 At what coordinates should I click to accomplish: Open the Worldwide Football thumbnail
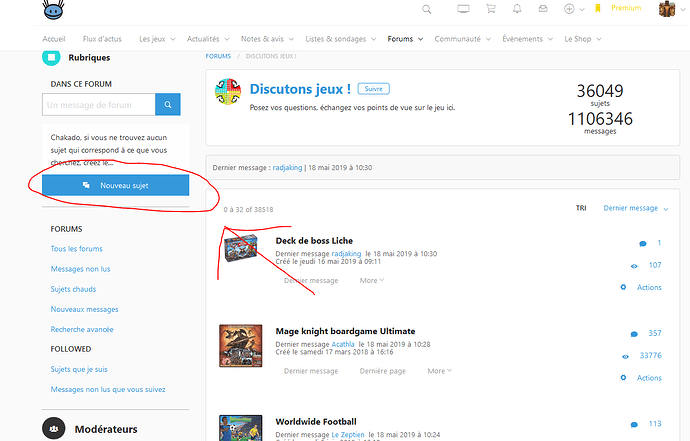(241, 428)
